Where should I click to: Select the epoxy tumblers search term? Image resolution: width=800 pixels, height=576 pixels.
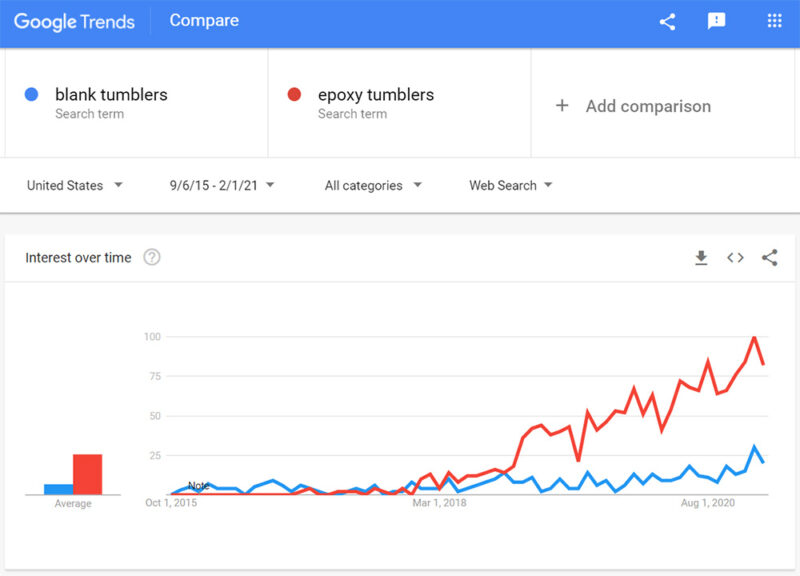click(375, 95)
